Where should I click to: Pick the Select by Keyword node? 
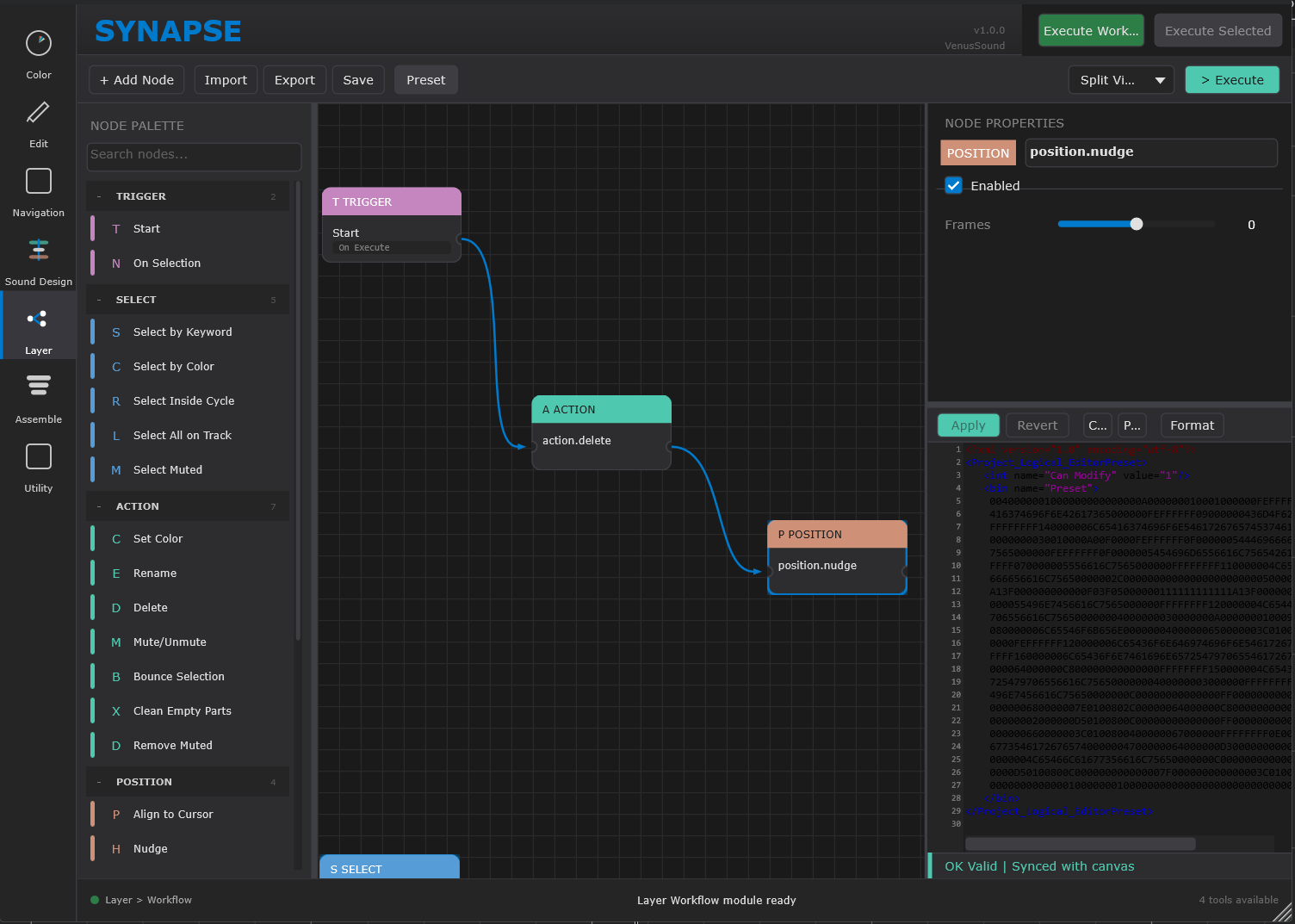click(189, 332)
